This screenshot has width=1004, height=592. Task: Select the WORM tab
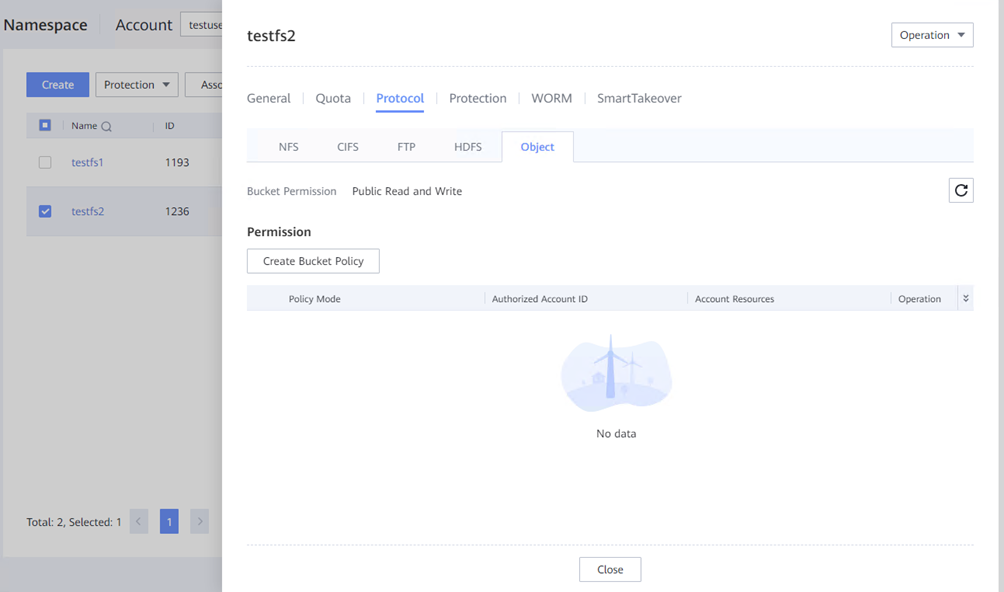pyautogui.click(x=551, y=98)
